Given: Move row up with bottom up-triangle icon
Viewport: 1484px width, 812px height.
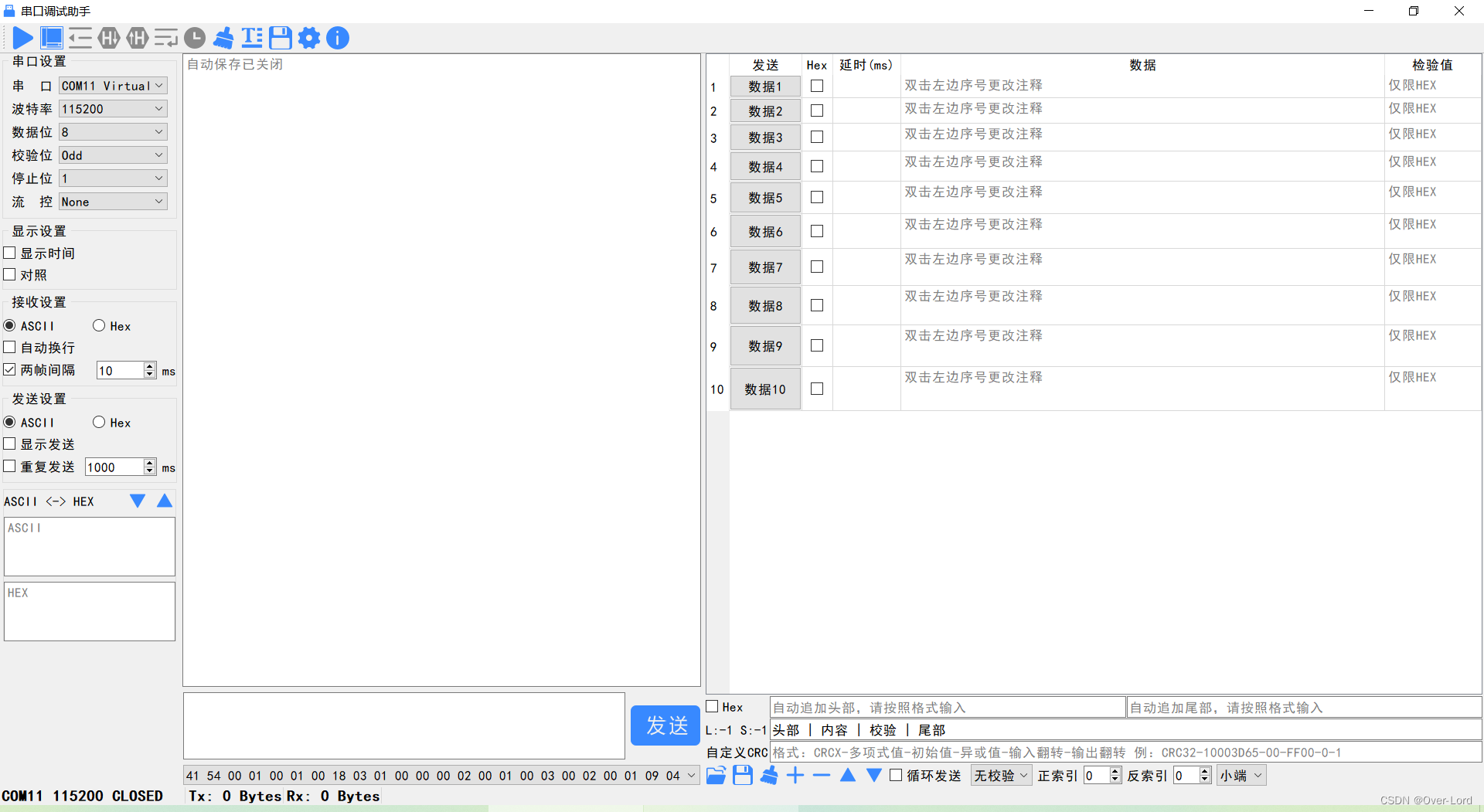Looking at the screenshot, I should 848,775.
